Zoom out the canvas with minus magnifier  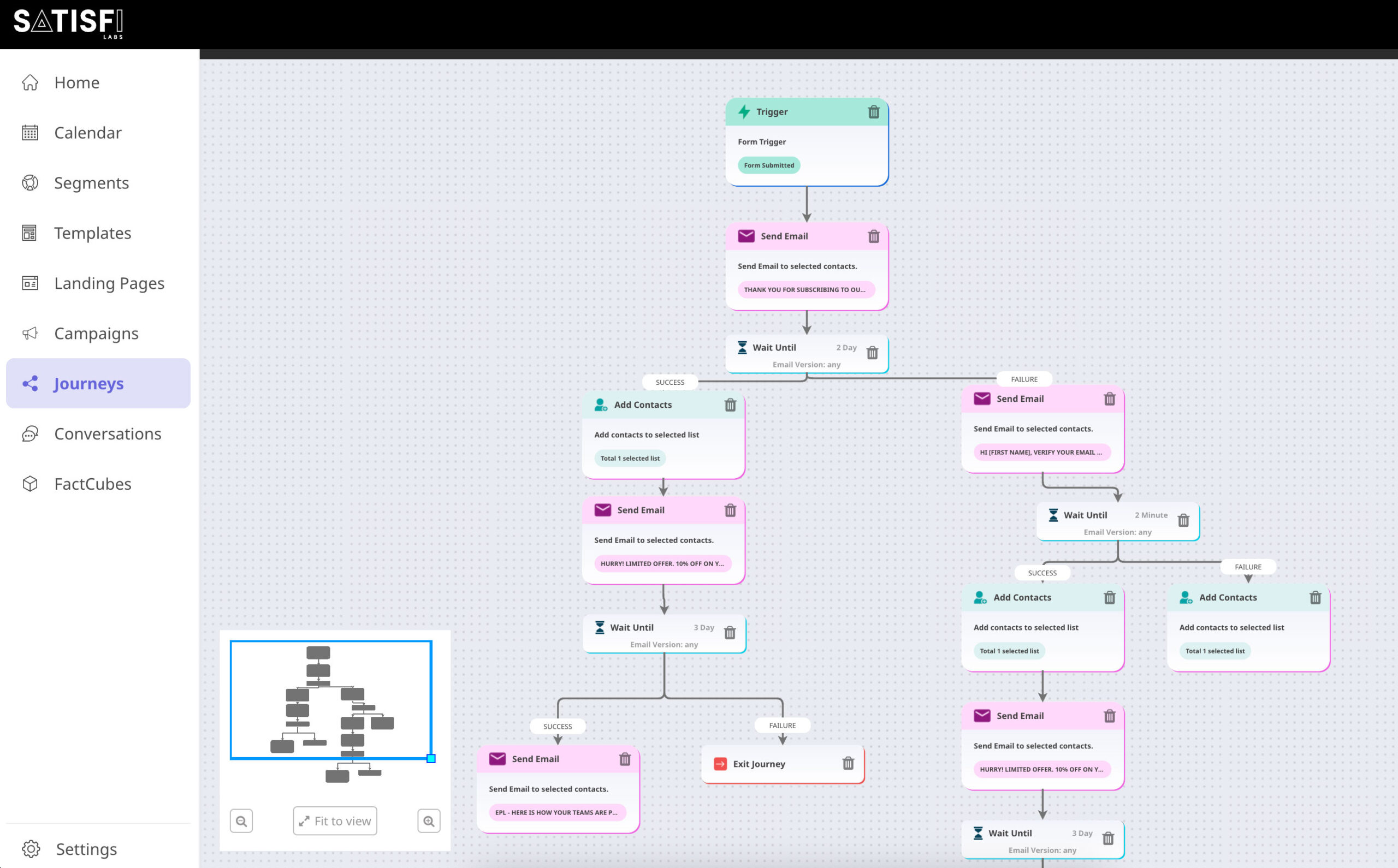click(x=241, y=821)
